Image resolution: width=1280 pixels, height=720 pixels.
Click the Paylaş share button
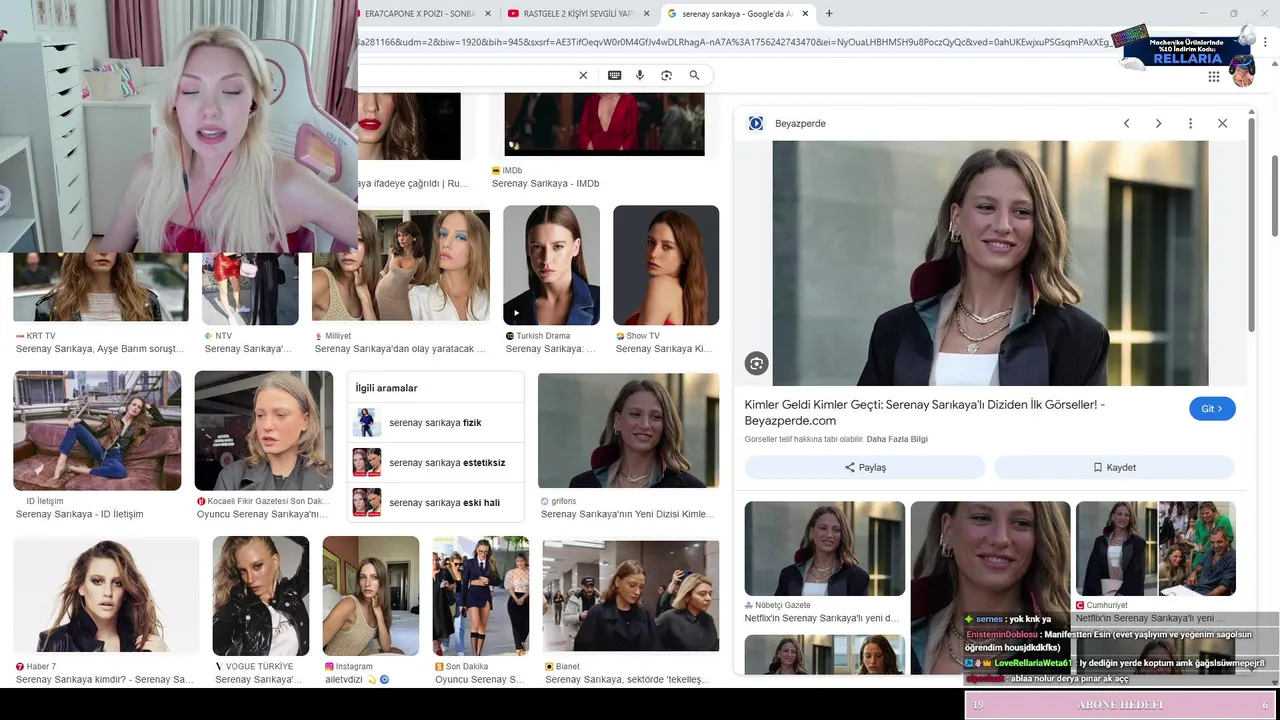[x=865, y=467]
